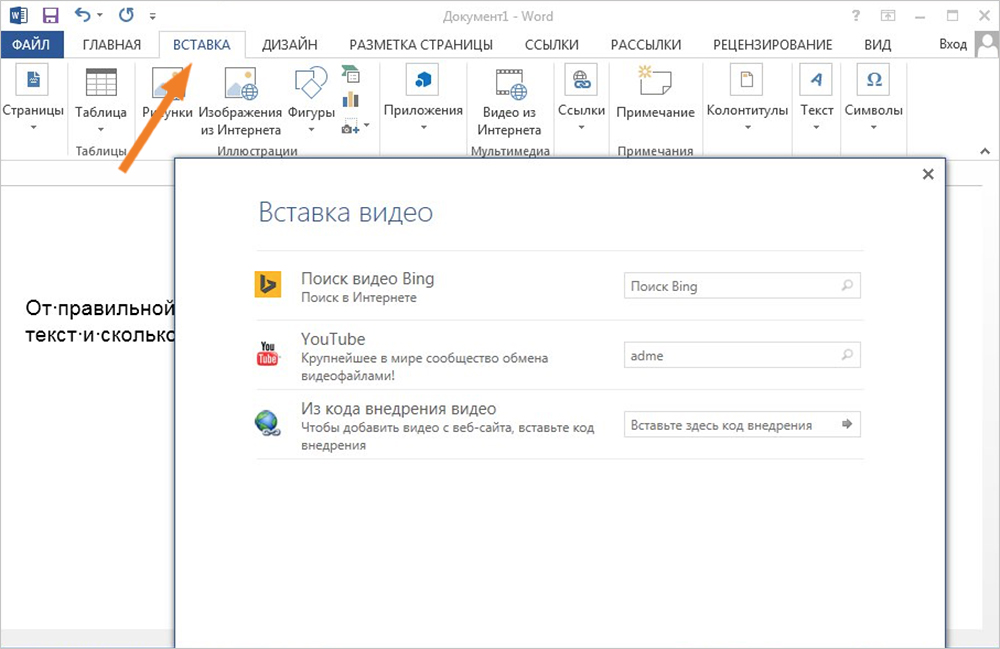Select the ВСТАВКА tab
Viewport: 1000px width, 649px height.
202,45
